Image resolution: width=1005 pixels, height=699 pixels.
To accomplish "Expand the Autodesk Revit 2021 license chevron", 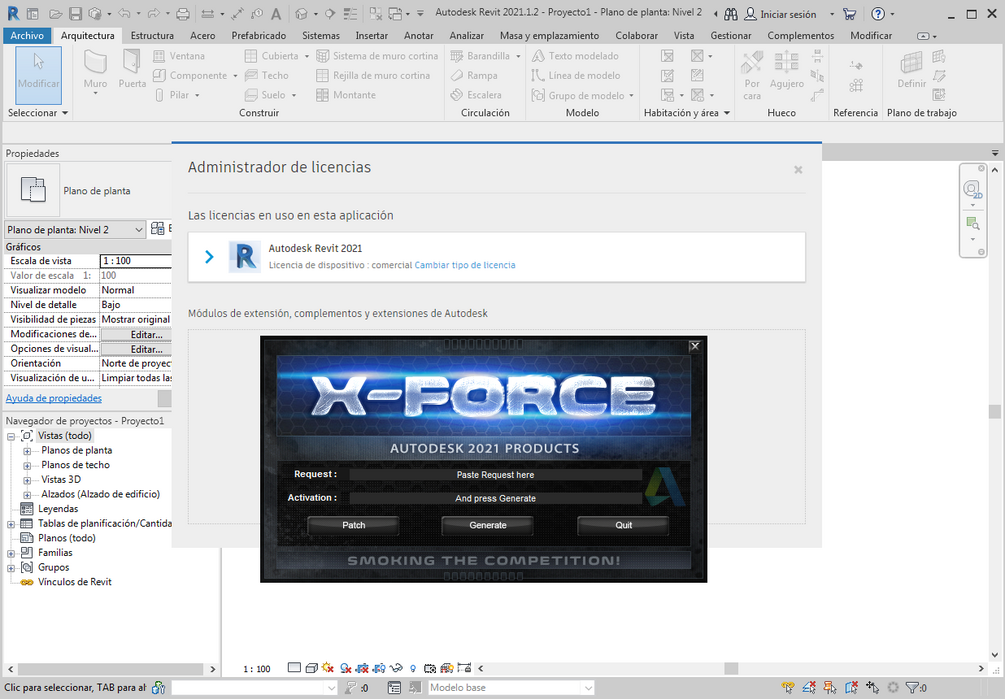I will [x=209, y=257].
